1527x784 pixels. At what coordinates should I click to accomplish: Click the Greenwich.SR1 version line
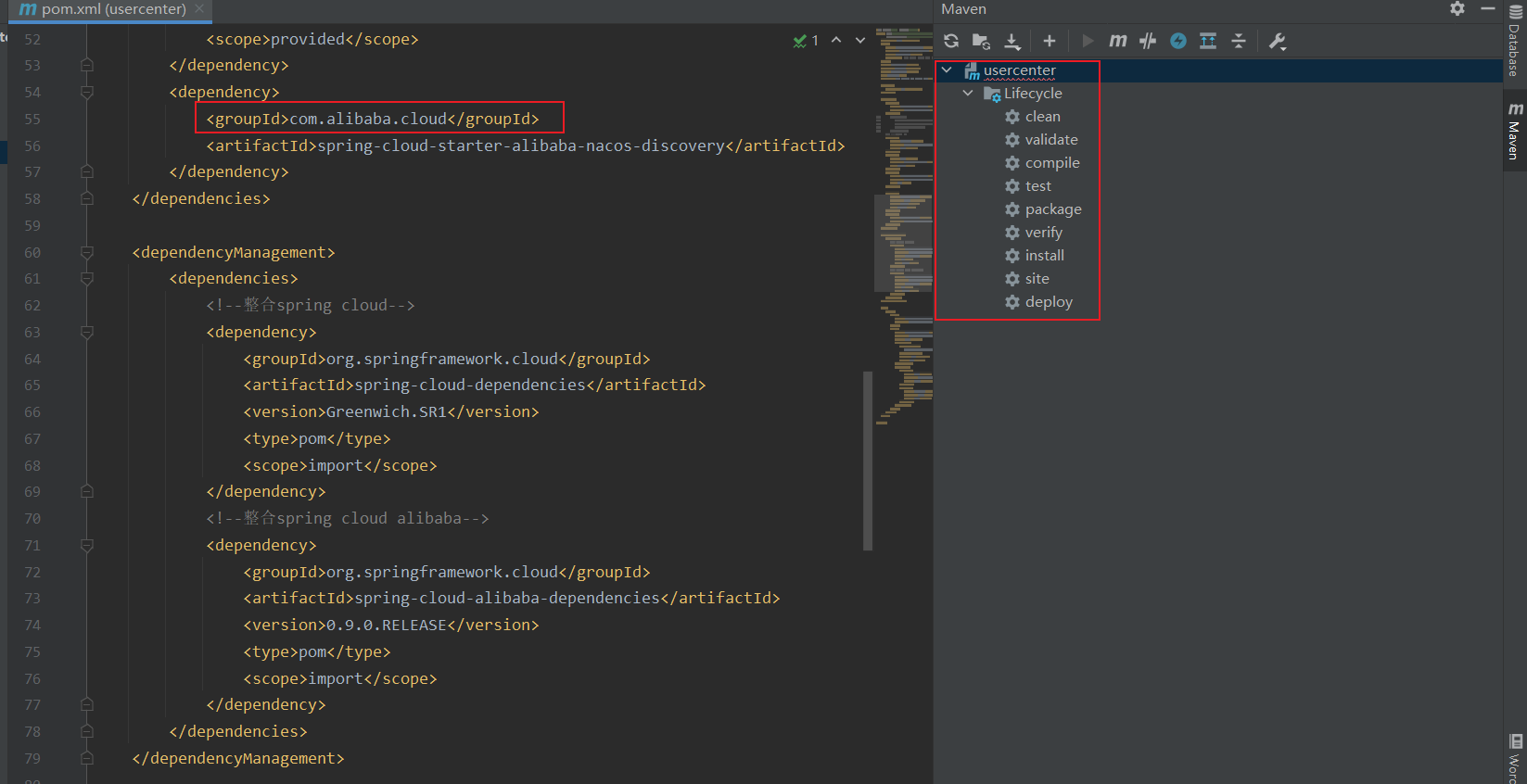391,411
